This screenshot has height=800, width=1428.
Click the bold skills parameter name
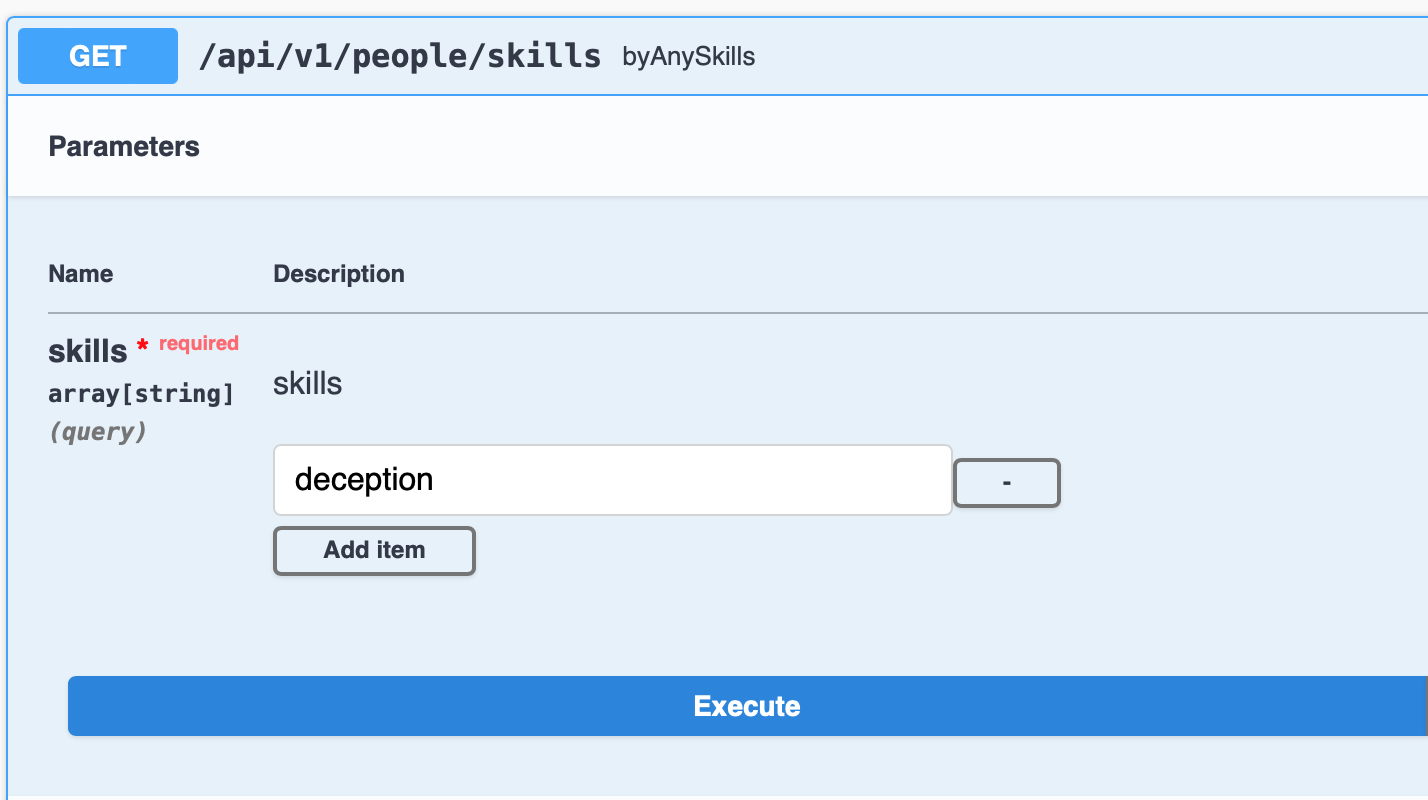88,352
